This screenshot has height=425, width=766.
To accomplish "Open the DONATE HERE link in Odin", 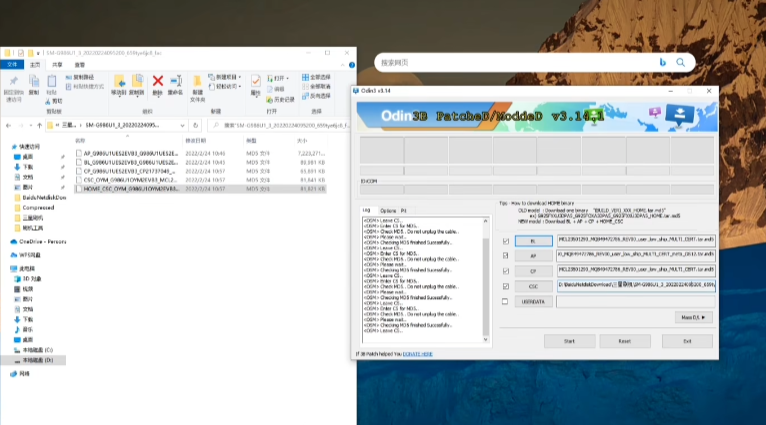I will coord(418,354).
